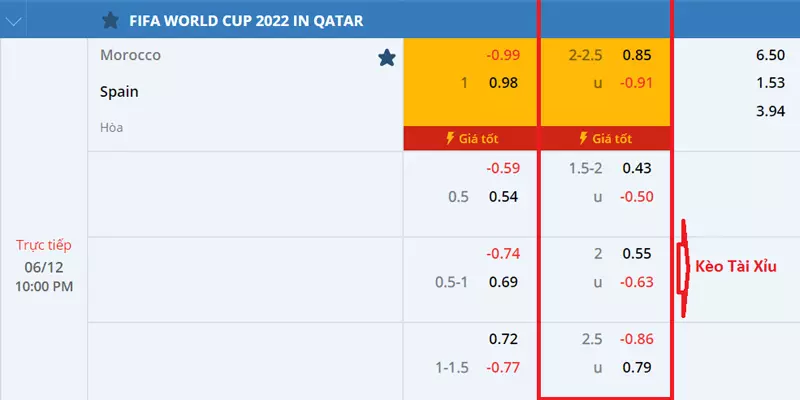Select Morocco handicap odds -0.99
This screenshot has height=400, width=800.
pos(503,55)
